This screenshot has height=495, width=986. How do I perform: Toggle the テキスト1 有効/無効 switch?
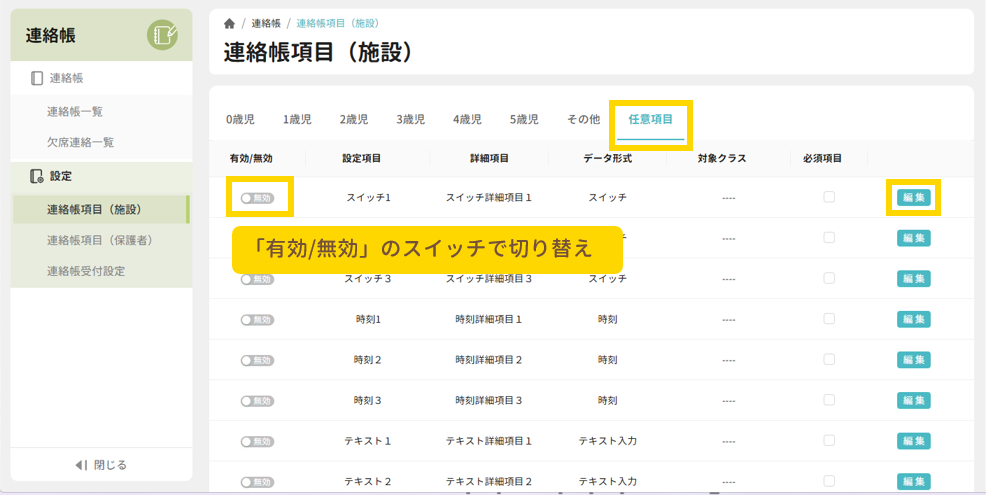(257, 441)
